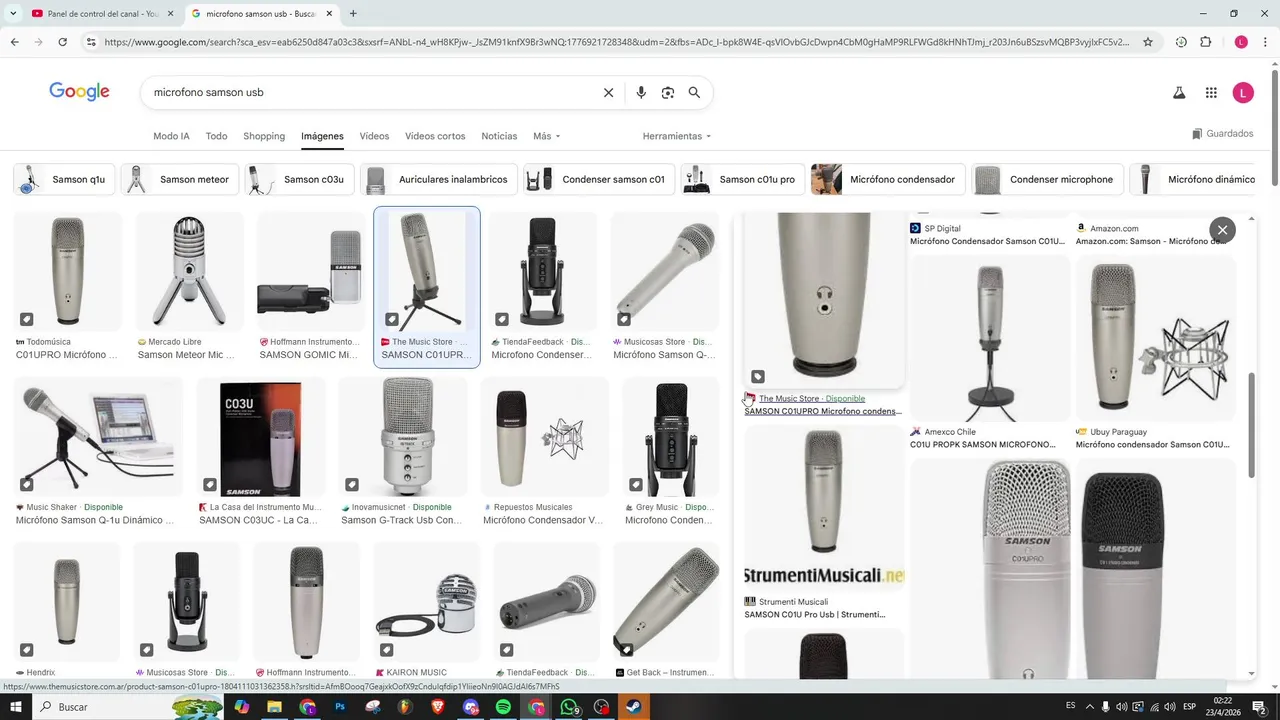
Task: Filter by Micrófono condensador chip
Action: click(888, 180)
